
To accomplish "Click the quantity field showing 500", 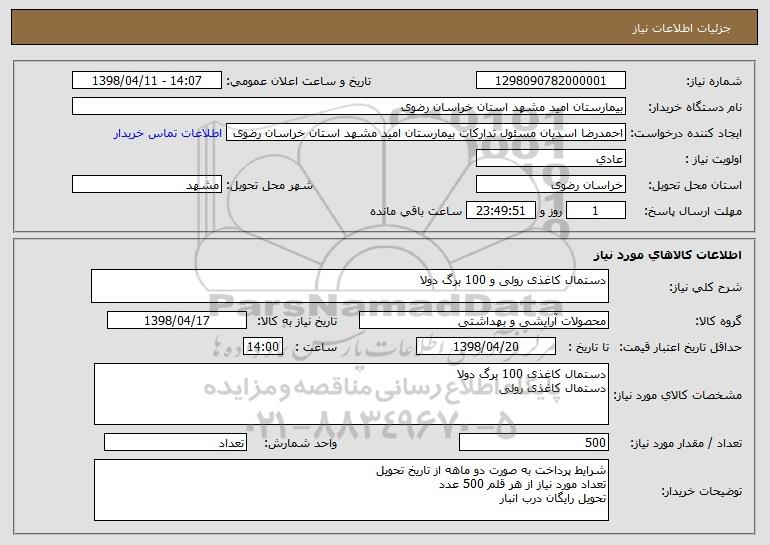I will [534, 442].
